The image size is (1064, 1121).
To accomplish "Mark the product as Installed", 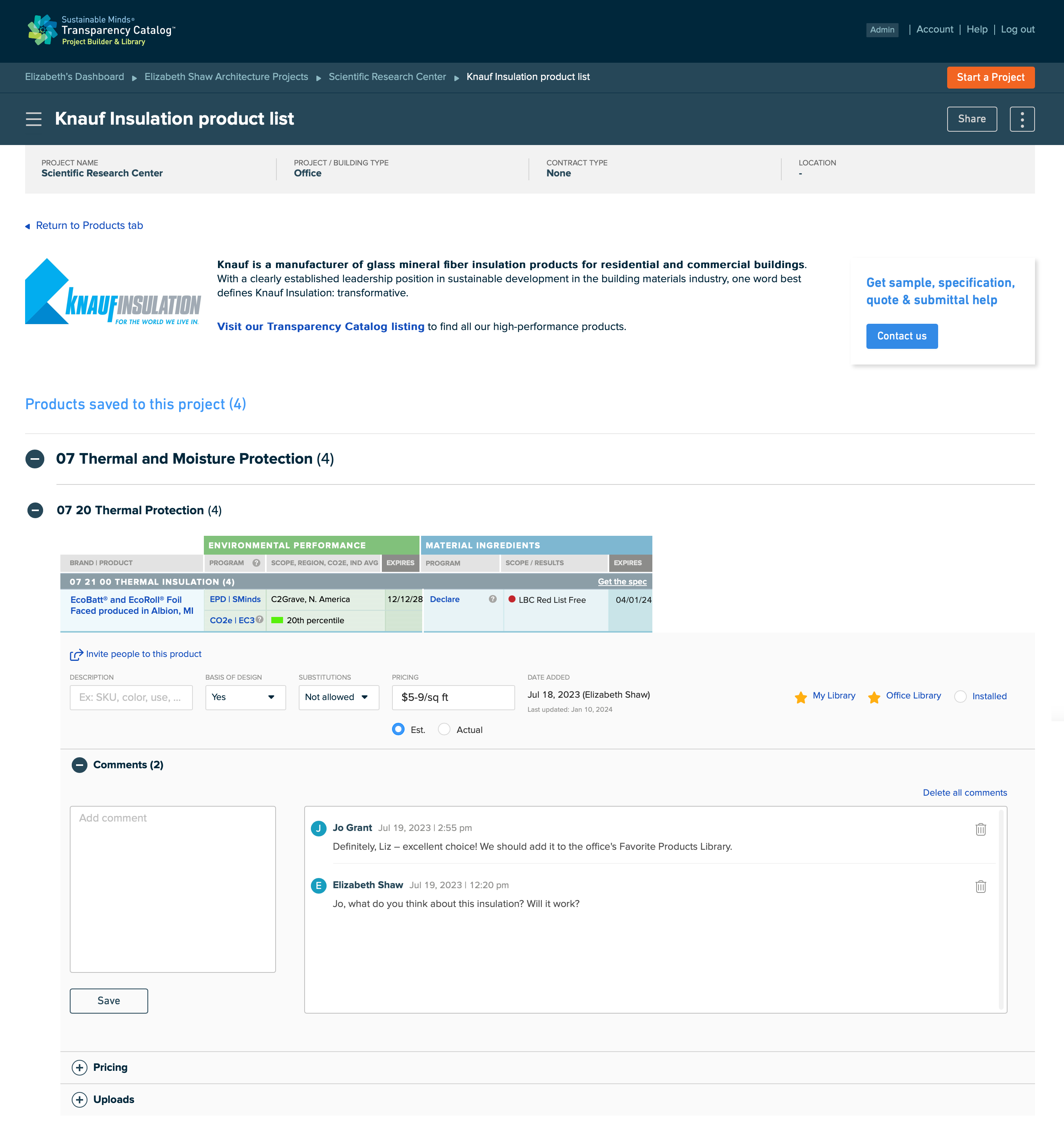I will (x=960, y=696).
